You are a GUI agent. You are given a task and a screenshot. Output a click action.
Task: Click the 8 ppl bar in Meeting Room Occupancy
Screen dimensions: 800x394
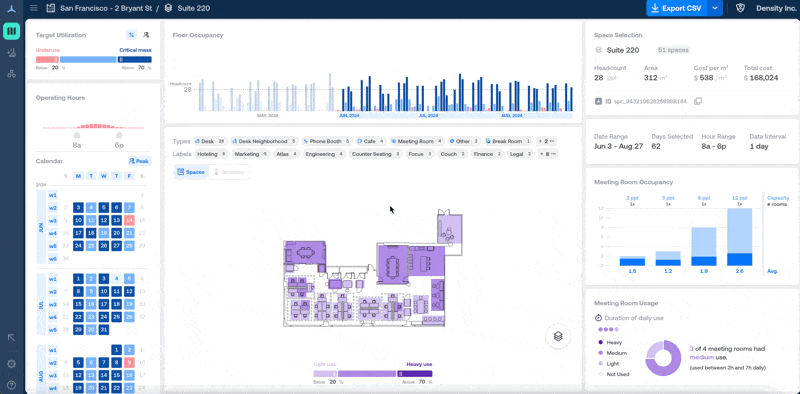click(x=704, y=247)
